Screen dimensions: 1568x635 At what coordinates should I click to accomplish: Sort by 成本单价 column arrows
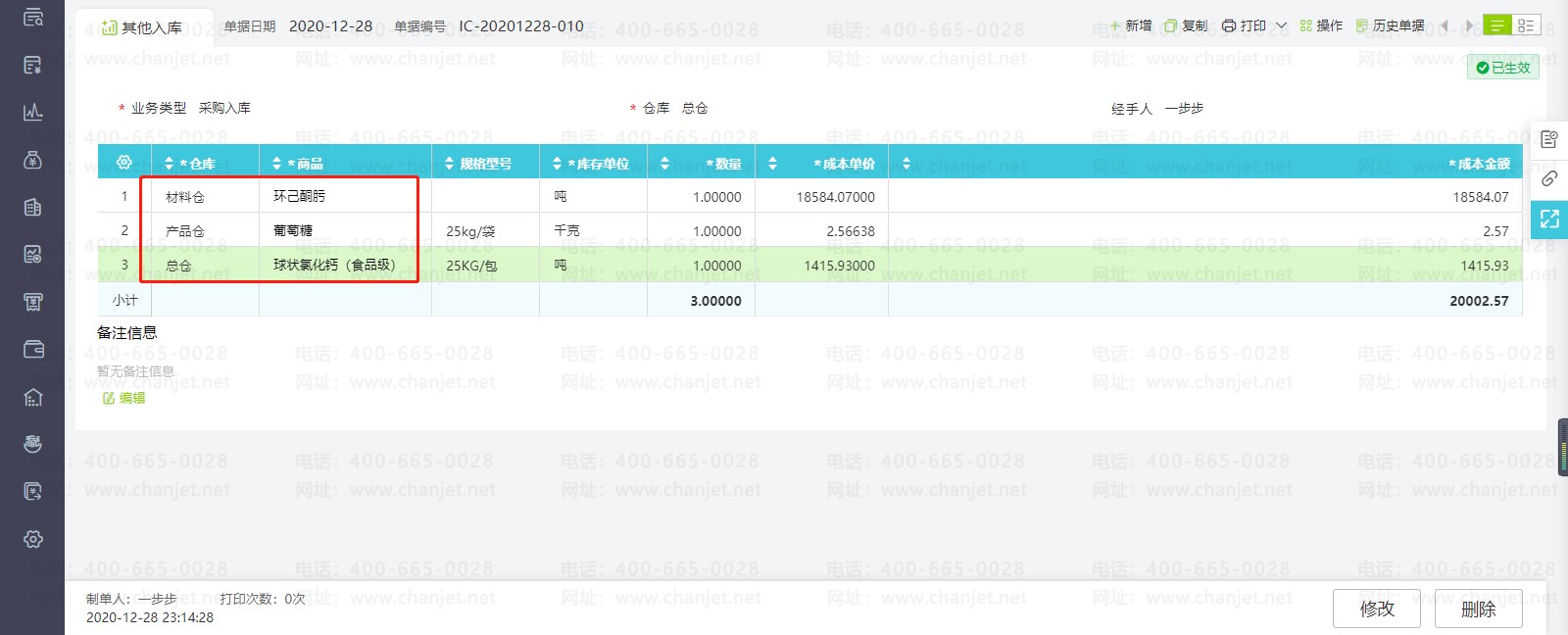[772, 164]
